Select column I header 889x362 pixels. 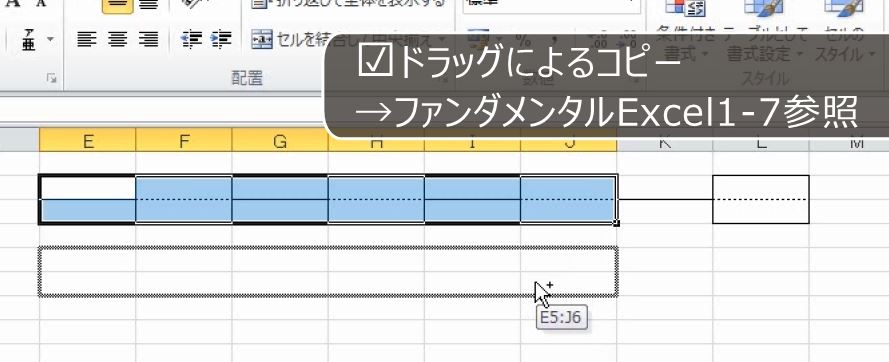click(x=472, y=143)
